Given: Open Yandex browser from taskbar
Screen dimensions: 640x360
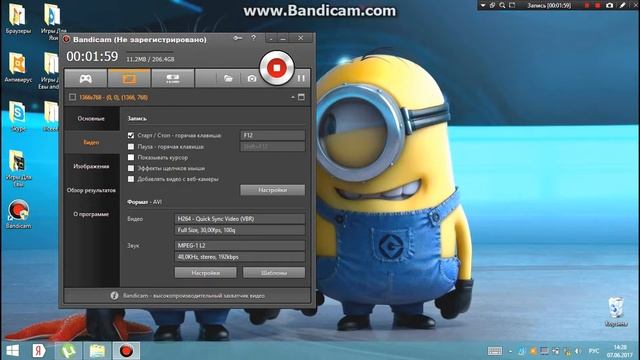Looking at the screenshot, I should (39, 351).
